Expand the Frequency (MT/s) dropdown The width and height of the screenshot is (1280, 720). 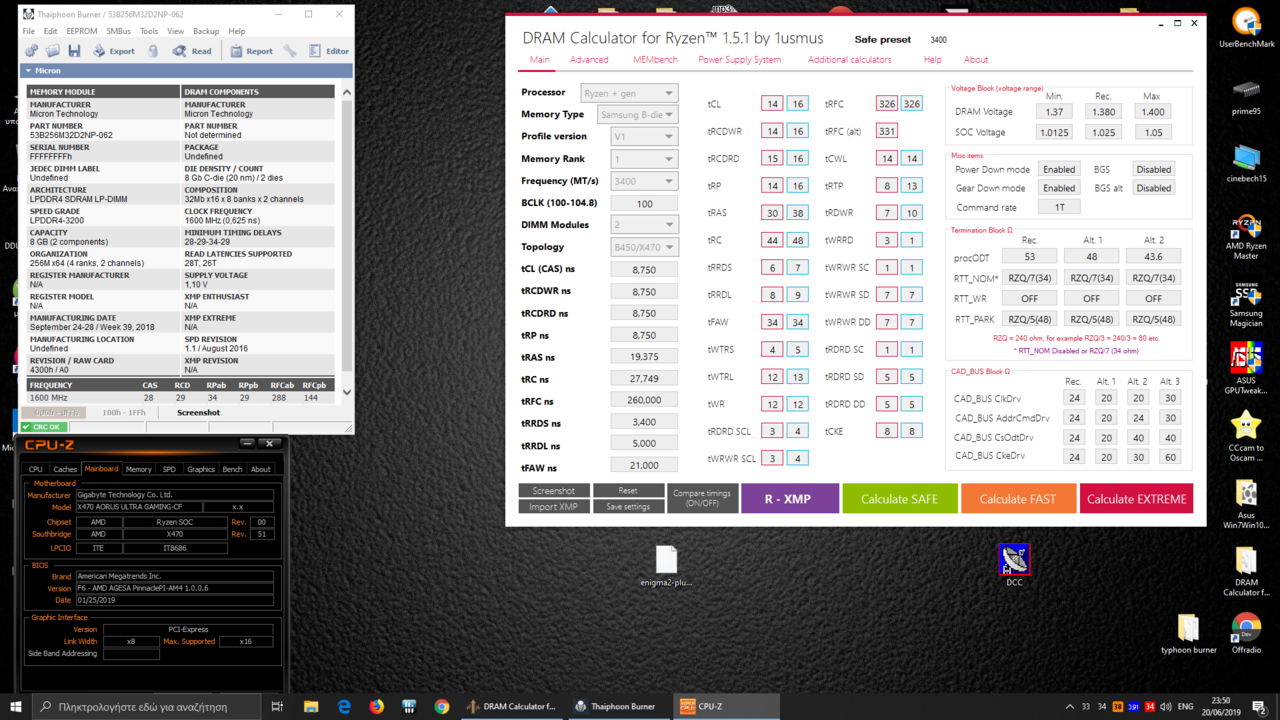click(x=644, y=181)
